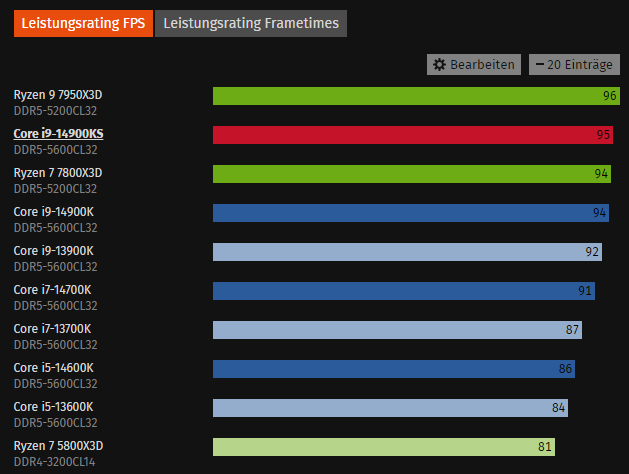Select the Core i7-13700K label
629x474 pixels.
click(52, 329)
